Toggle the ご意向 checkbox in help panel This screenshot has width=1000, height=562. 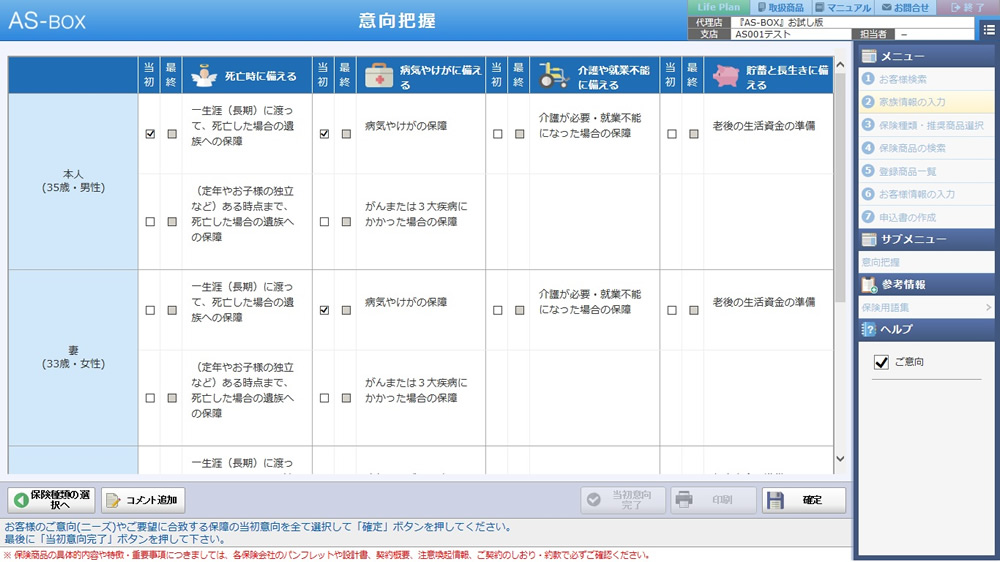(x=881, y=362)
